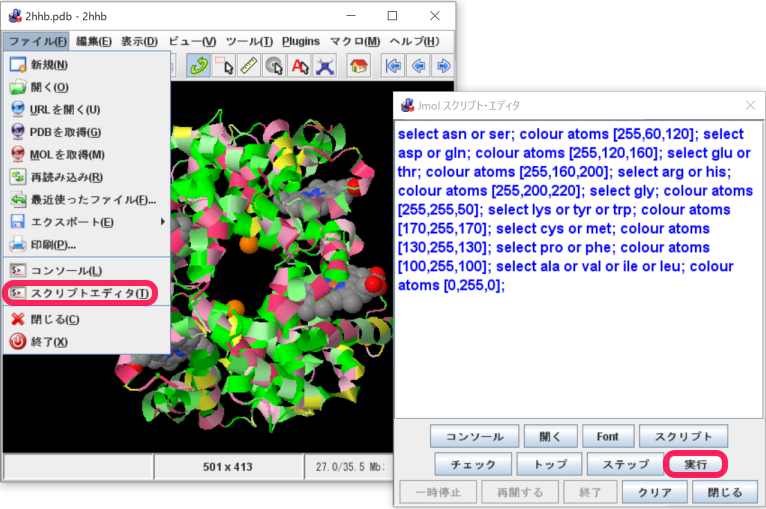Click the 501 x 413 status text

[x=228, y=467]
